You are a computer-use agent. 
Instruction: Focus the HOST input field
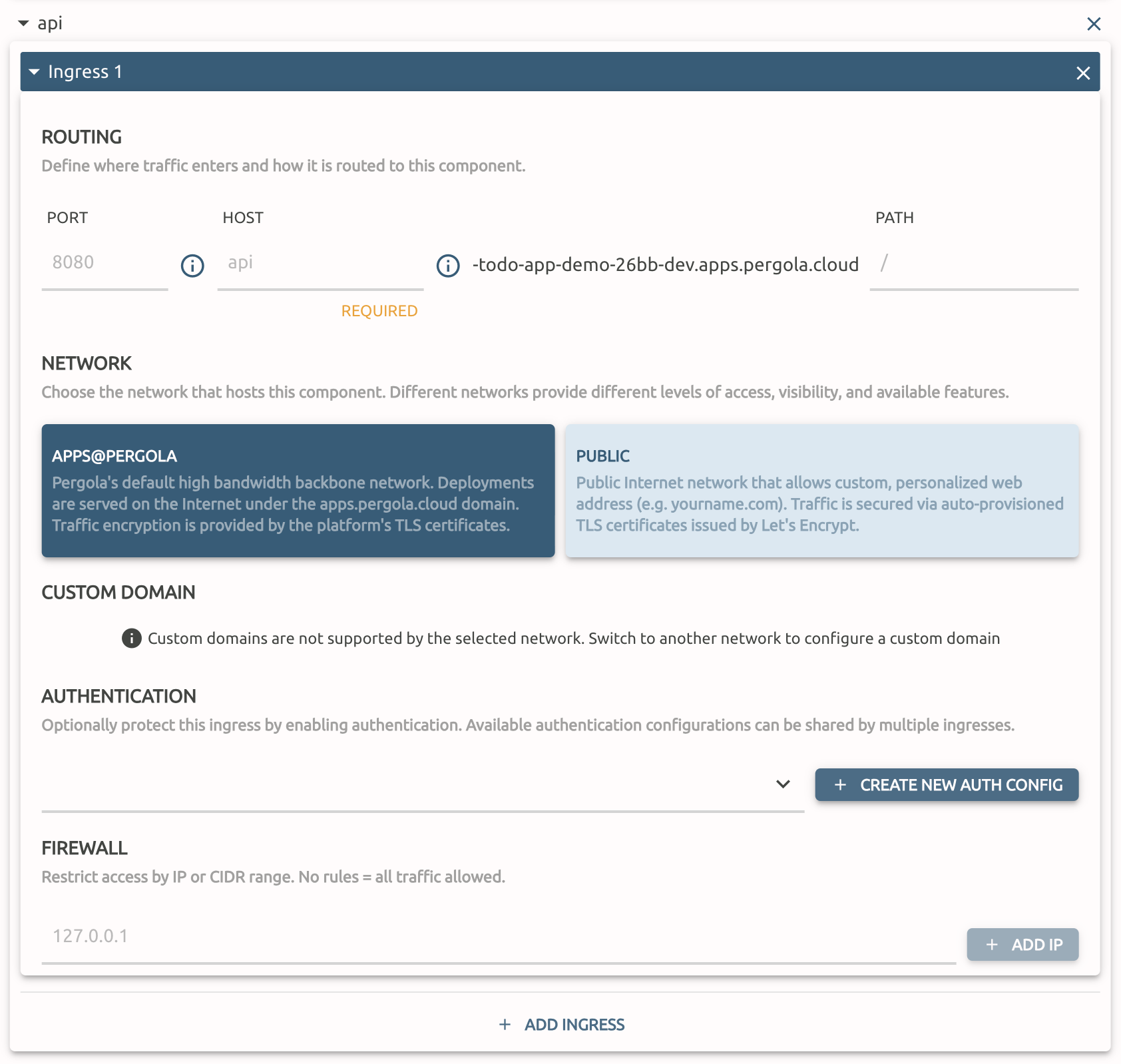[320, 264]
